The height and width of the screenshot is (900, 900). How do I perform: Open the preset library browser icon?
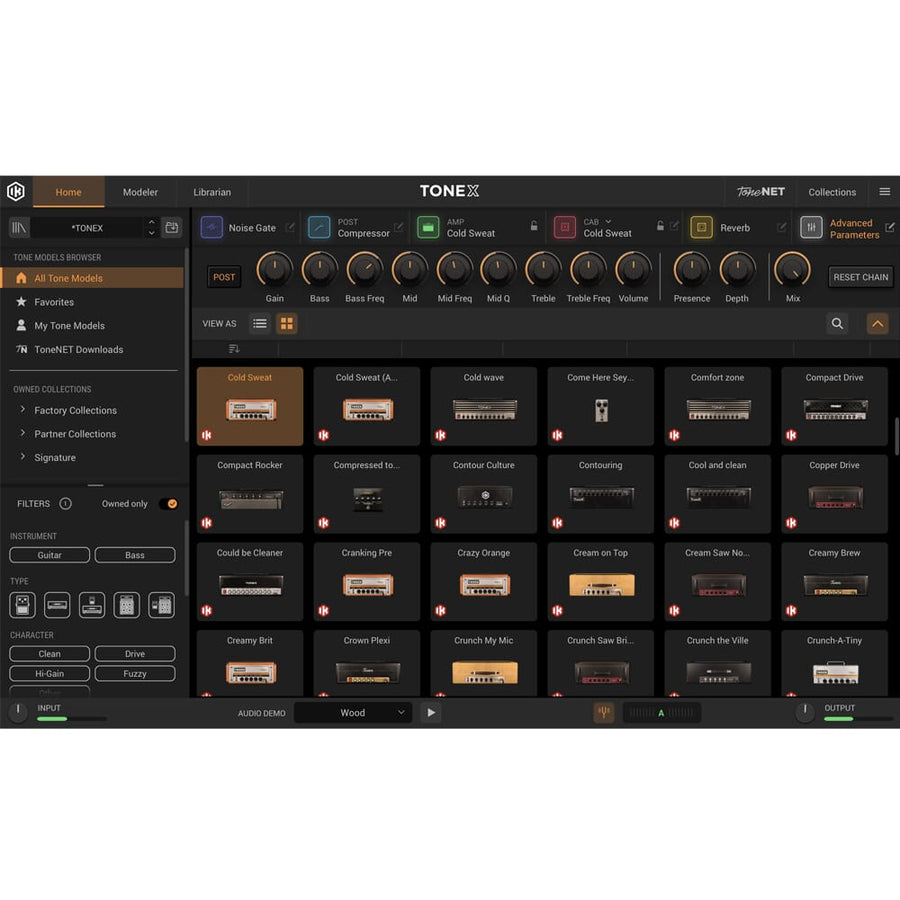pos(19,228)
